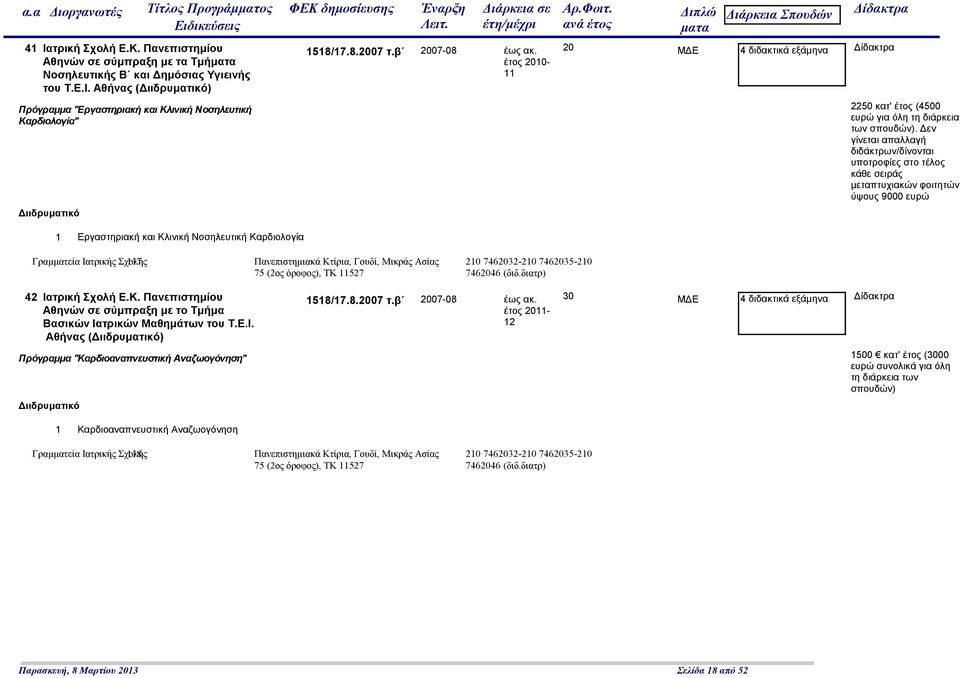Click "ΜΔΕ" diploma in entry 42
This screenshot has height=678, width=960.
click(688, 299)
